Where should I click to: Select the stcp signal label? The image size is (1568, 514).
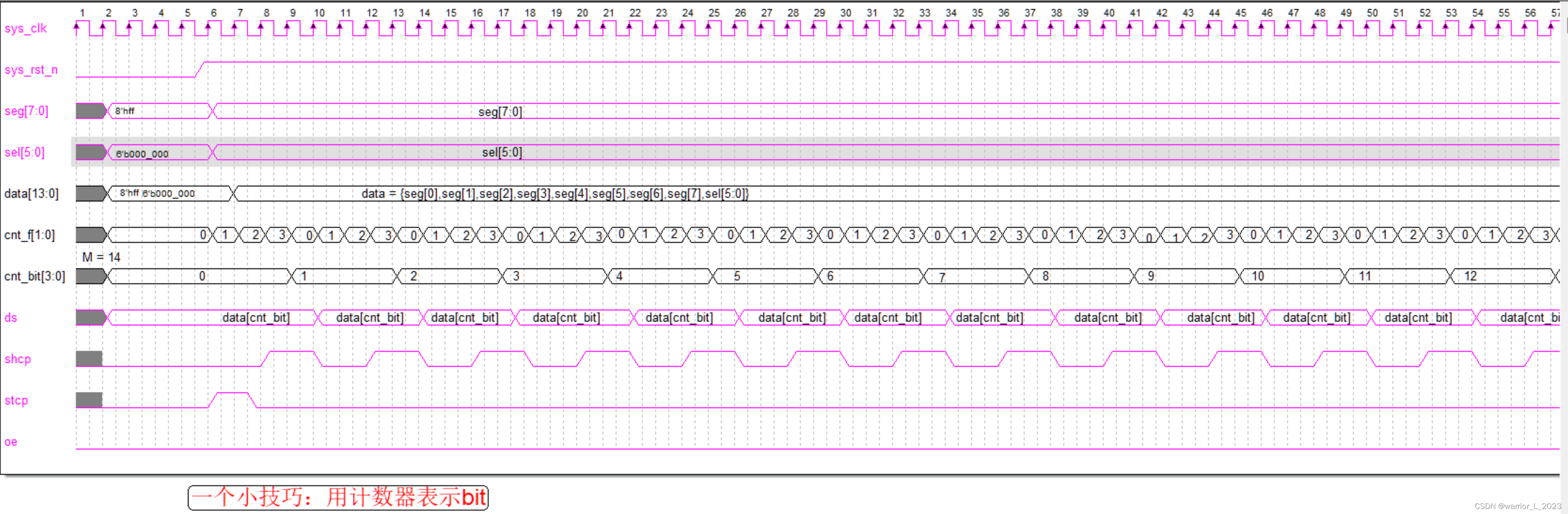click(16, 400)
